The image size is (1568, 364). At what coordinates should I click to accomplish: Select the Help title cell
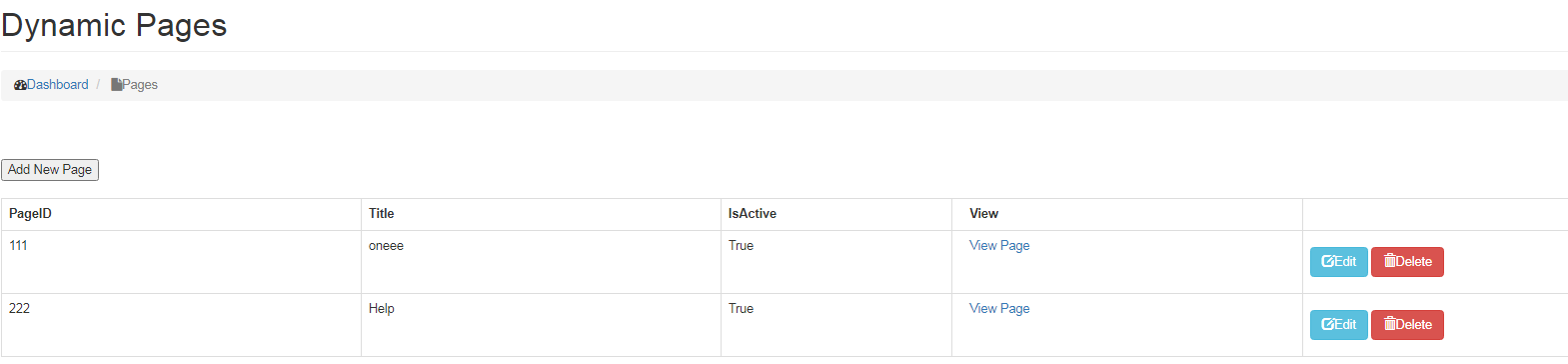click(x=541, y=325)
